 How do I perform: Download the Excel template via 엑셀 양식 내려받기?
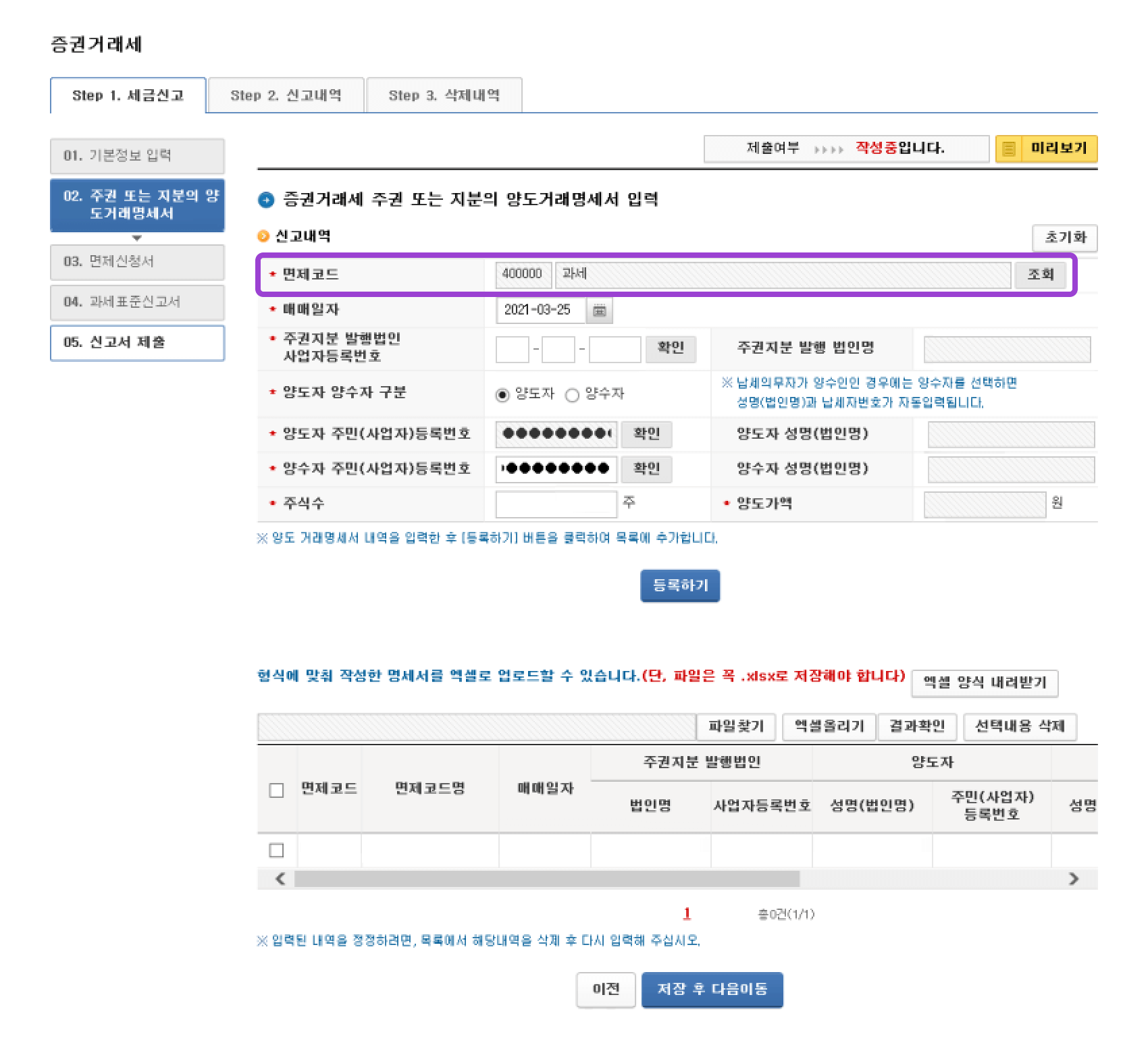coord(985,683)
